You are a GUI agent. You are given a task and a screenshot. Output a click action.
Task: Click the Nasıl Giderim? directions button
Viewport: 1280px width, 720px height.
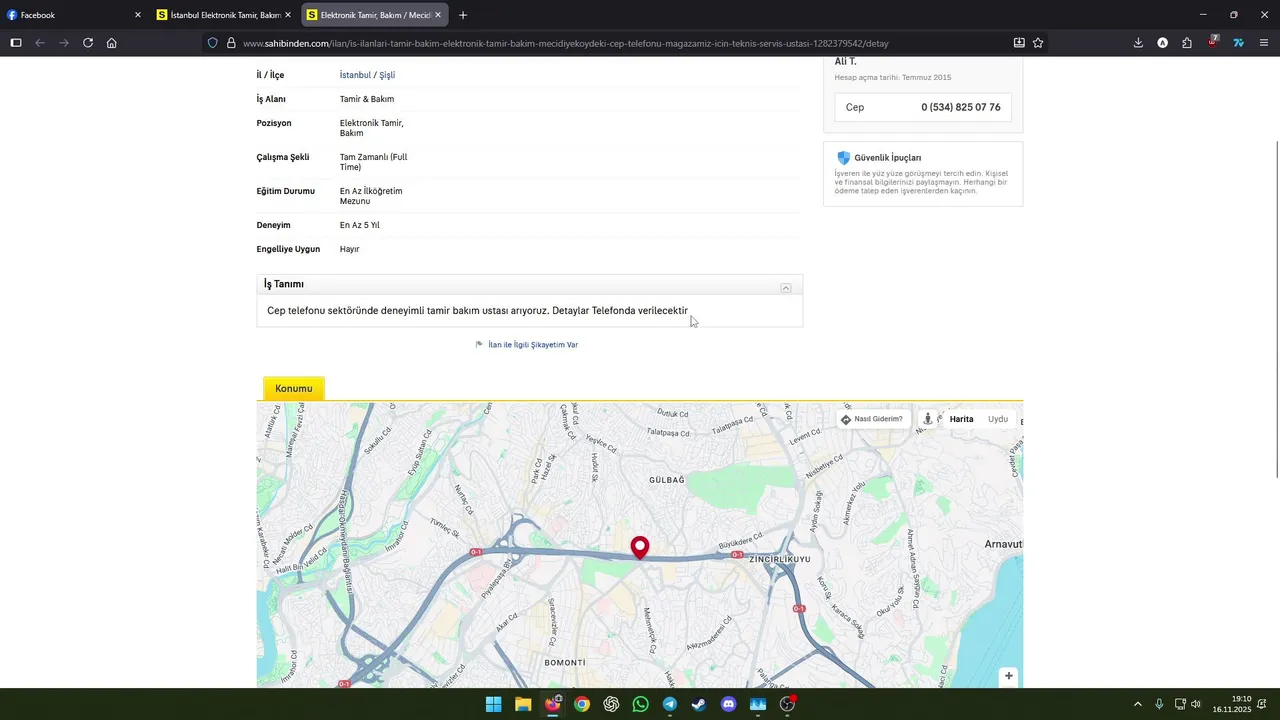[872, 419]
